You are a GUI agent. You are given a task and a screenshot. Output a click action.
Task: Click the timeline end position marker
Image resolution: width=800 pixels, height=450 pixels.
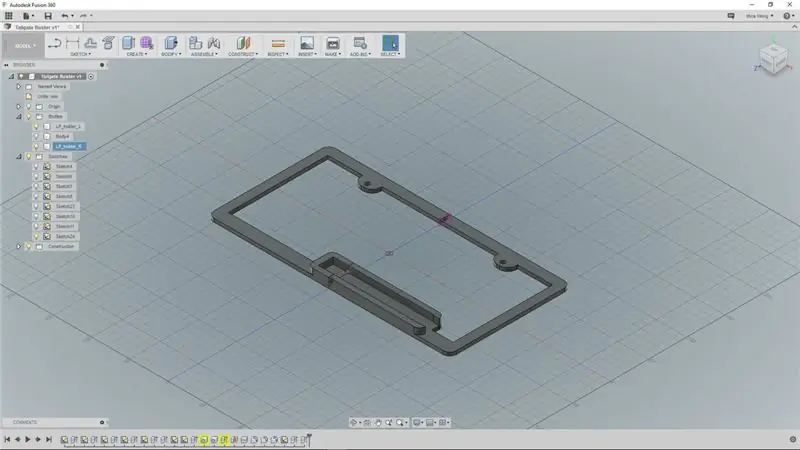coord(309,439)
